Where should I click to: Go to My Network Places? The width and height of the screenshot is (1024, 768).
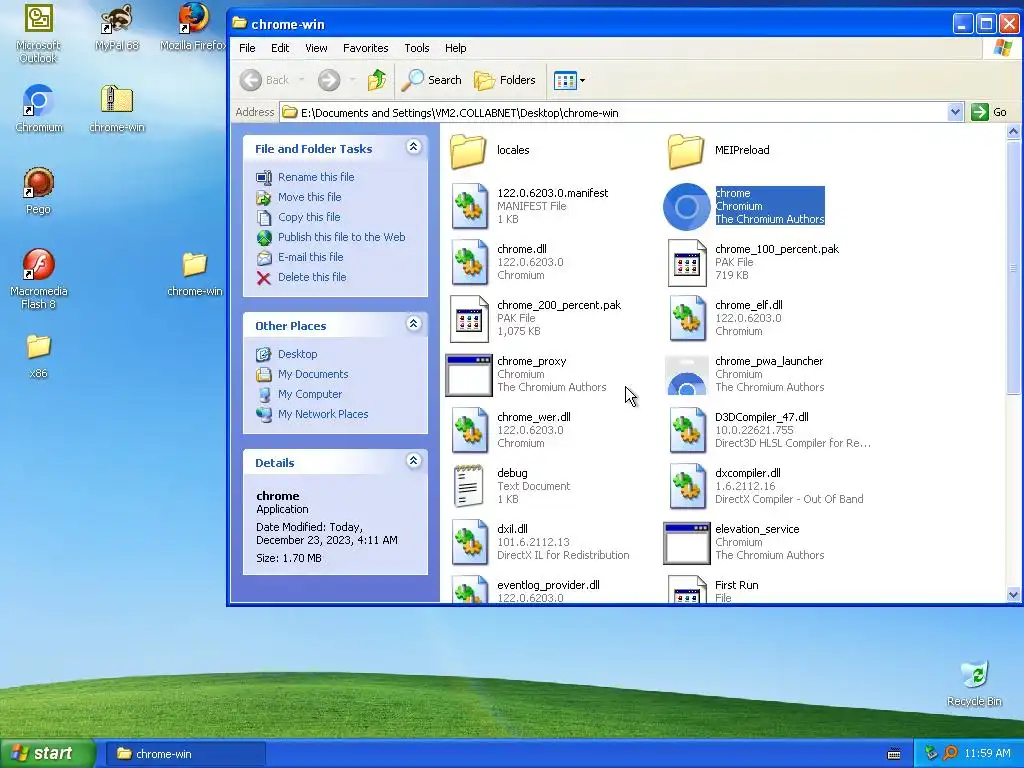[323, 414]
